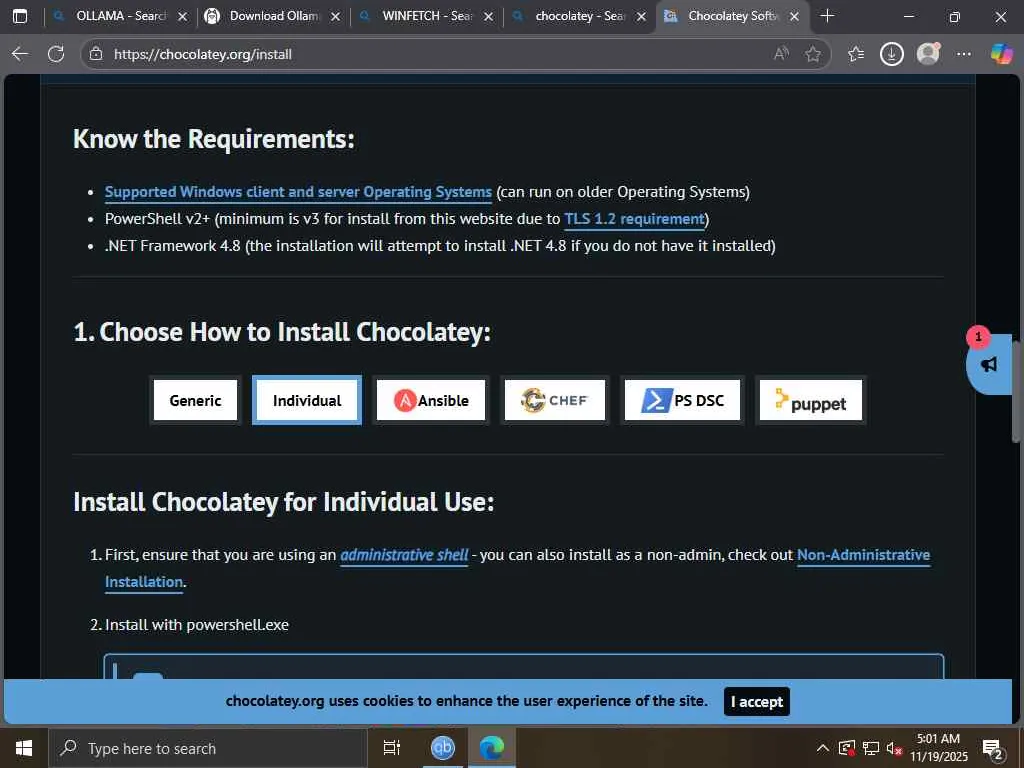1024x768 pixels.
Task: Click the Type here to search box
Action: pos(208,748)
